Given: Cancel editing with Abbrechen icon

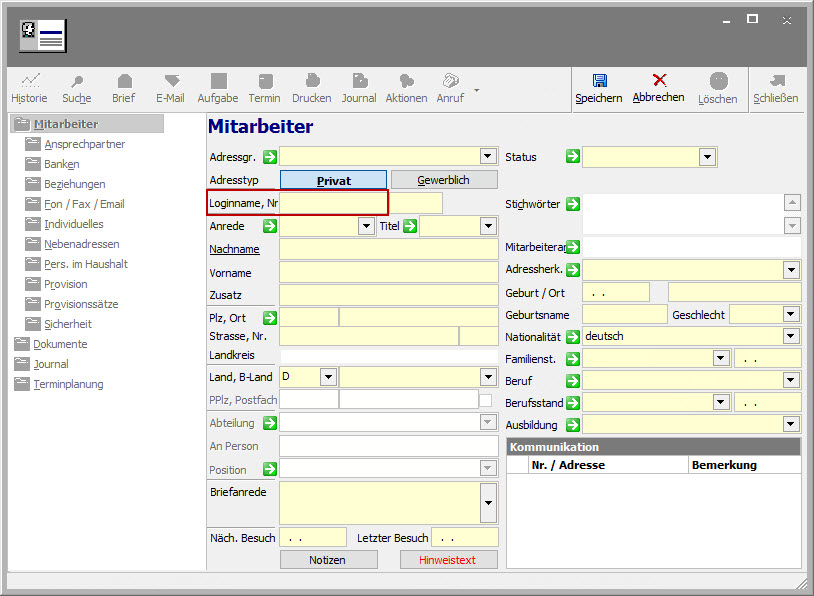Looking at the screenshot, I should [658, 87].
